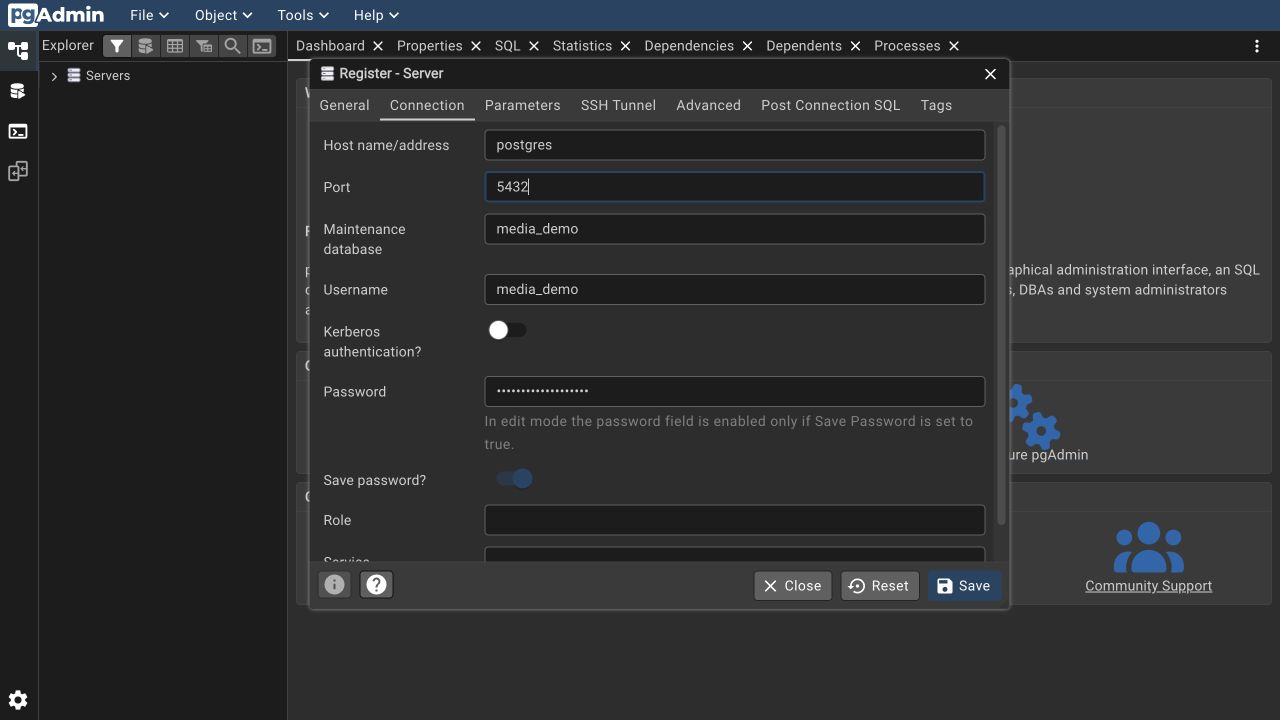Click the Role input field
This screenshot has height=720, width=1280.
point(735,520)
